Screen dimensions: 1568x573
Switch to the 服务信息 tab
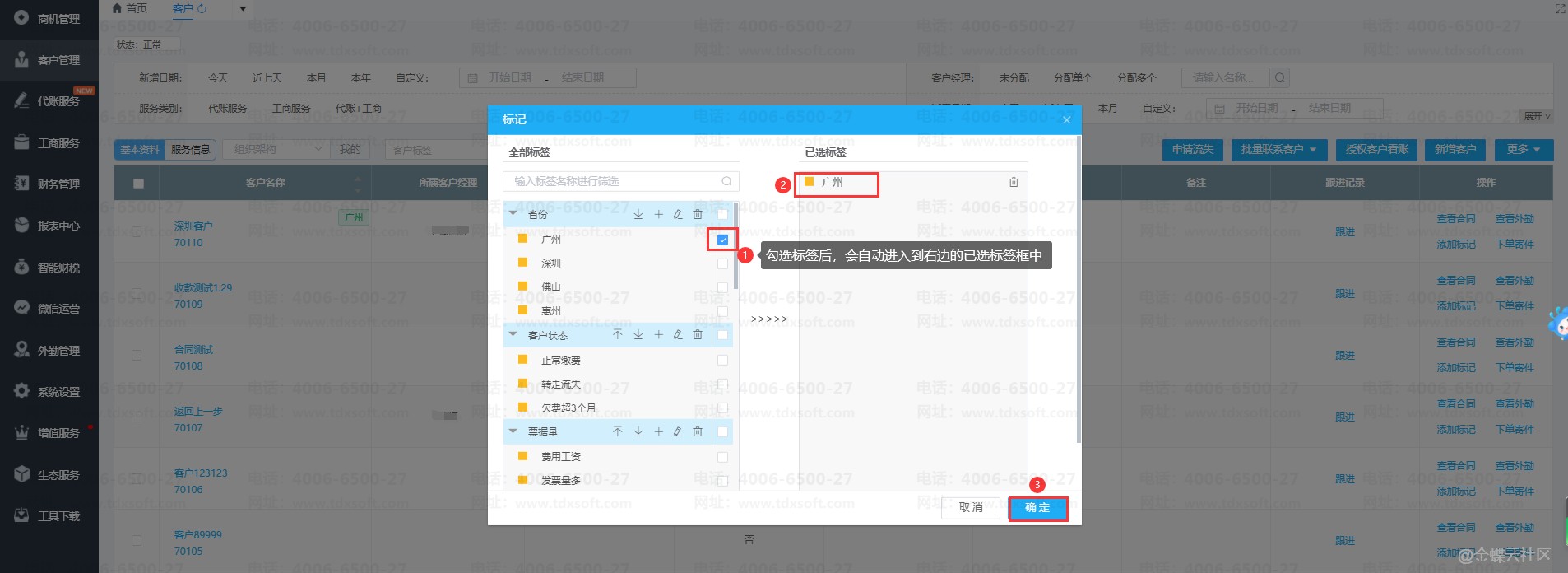pos(190,149)
